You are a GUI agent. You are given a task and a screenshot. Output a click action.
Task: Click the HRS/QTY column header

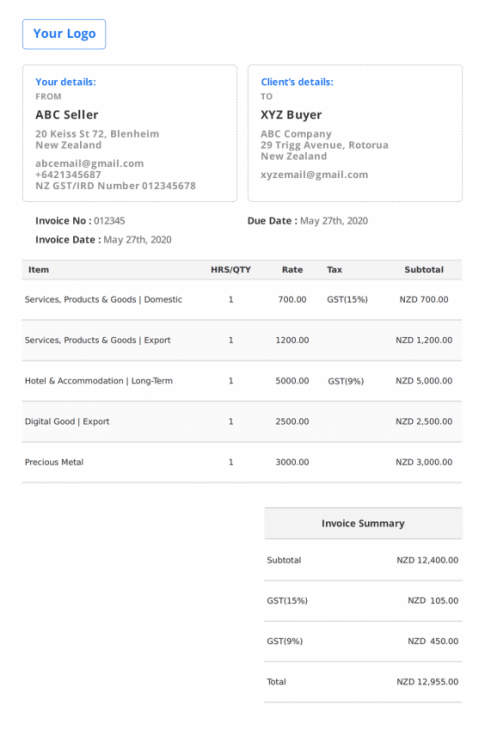(x=231, y=270)
